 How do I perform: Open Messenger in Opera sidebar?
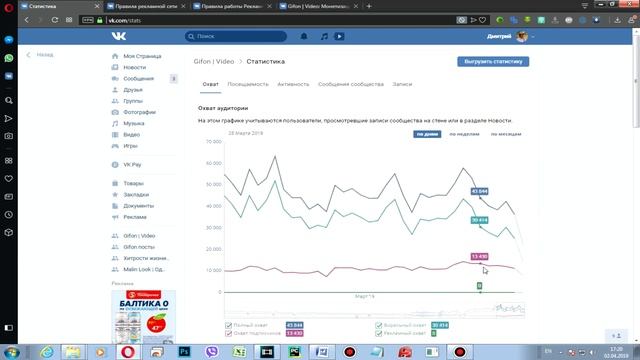pos(9,40)
